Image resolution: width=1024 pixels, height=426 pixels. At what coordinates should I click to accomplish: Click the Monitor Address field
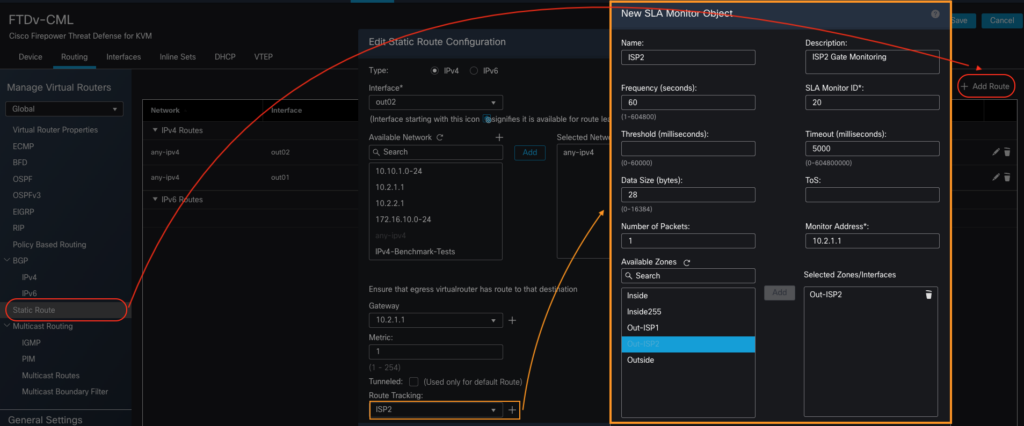pyautogui.click(x=872, y=240)
